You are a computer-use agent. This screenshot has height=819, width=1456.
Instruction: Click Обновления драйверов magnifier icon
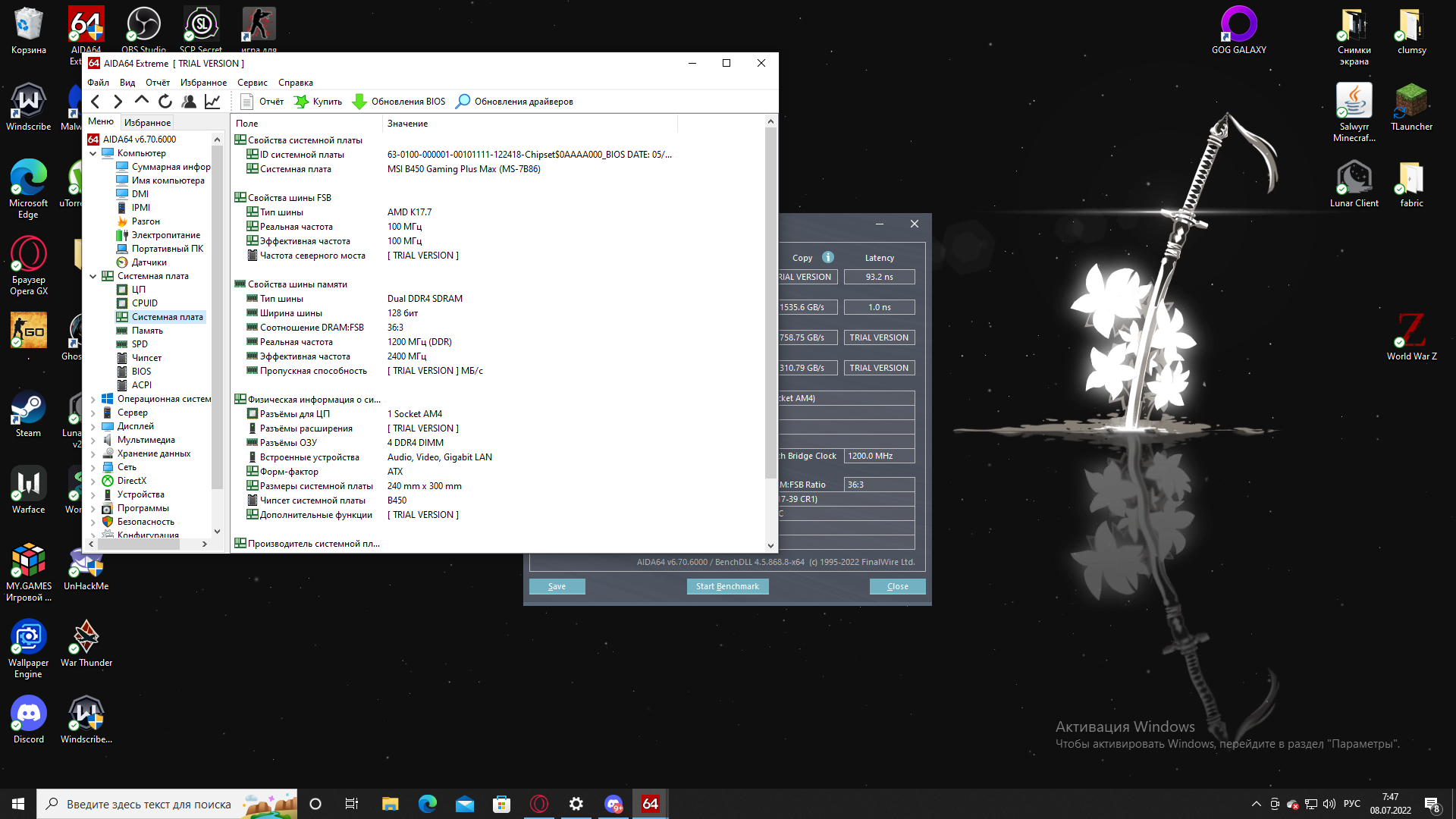pos(463,102)
